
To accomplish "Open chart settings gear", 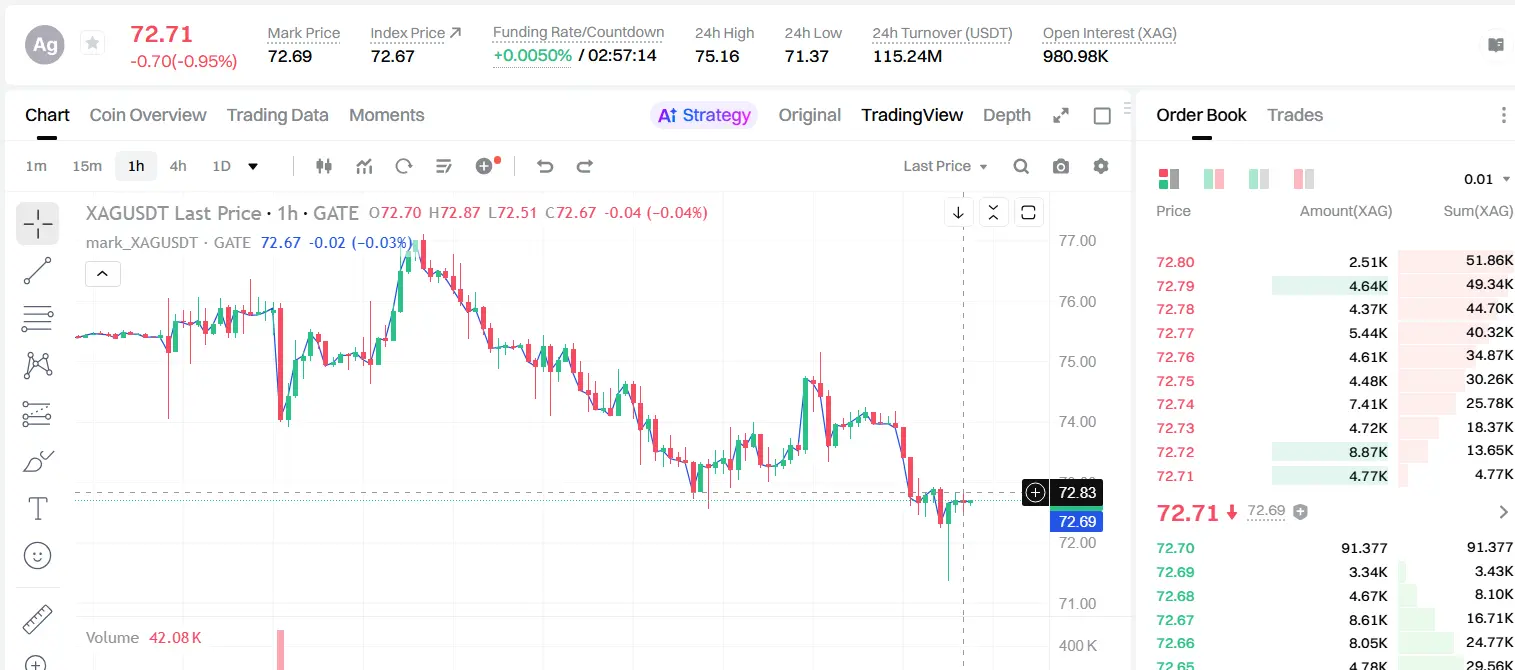I will coord(1101,166).
